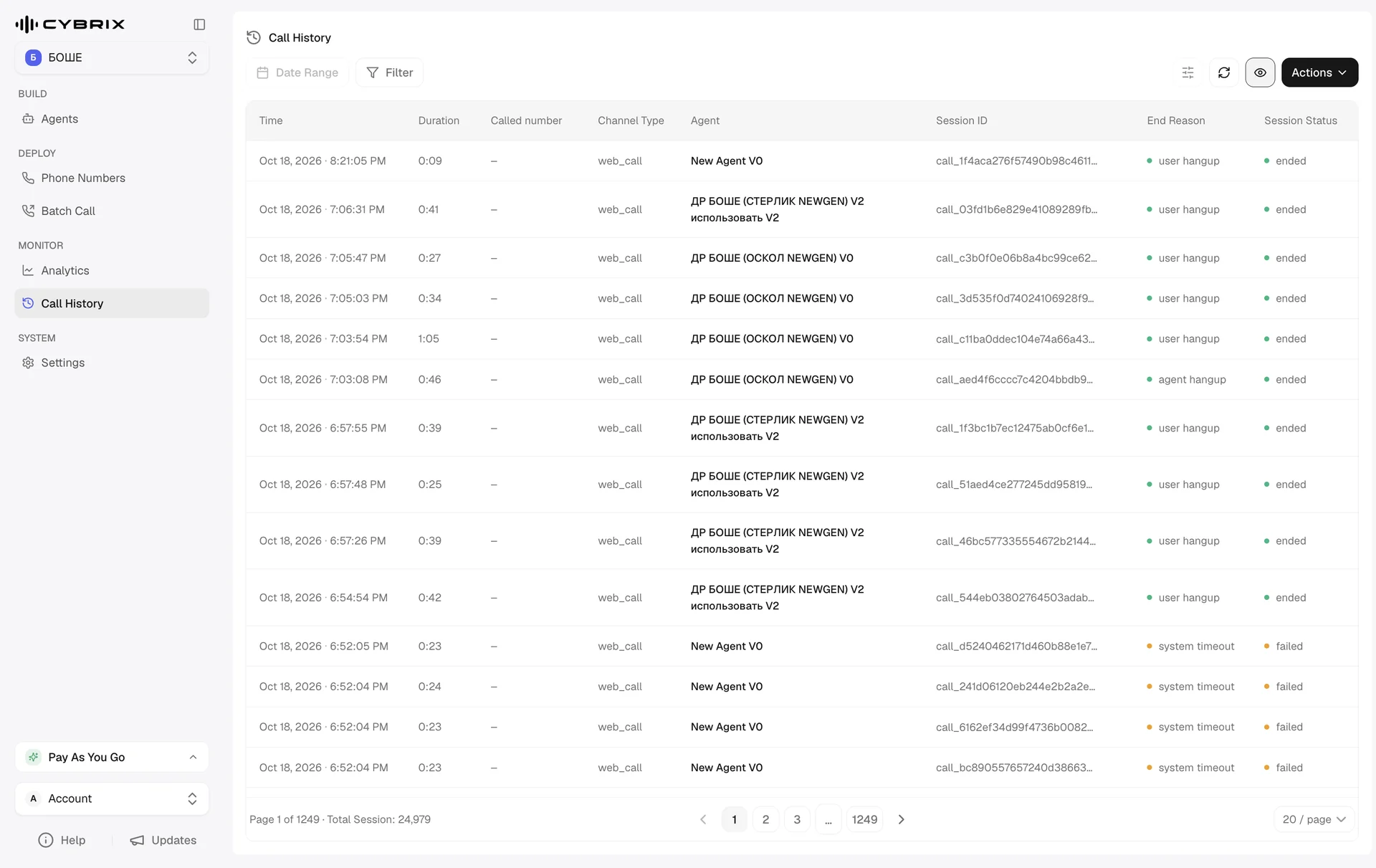The height and width of the screenshot is (868, 1376).
Task: Open session call_d5240462171d460b88e1e7
Action: click(1016, 646)
